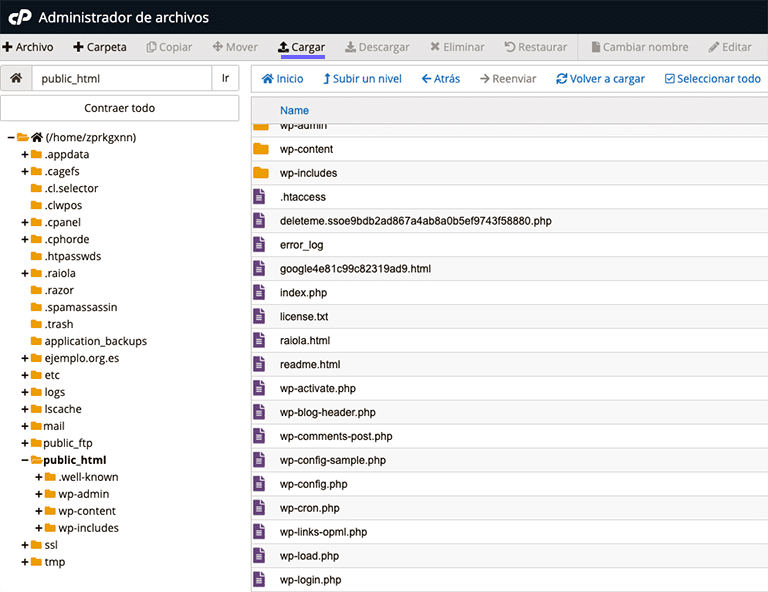The width and height of the screenshot is (768, 592).
Task: Click the .cl.selector folder icon in tree
Action: [x=36, y=188]
